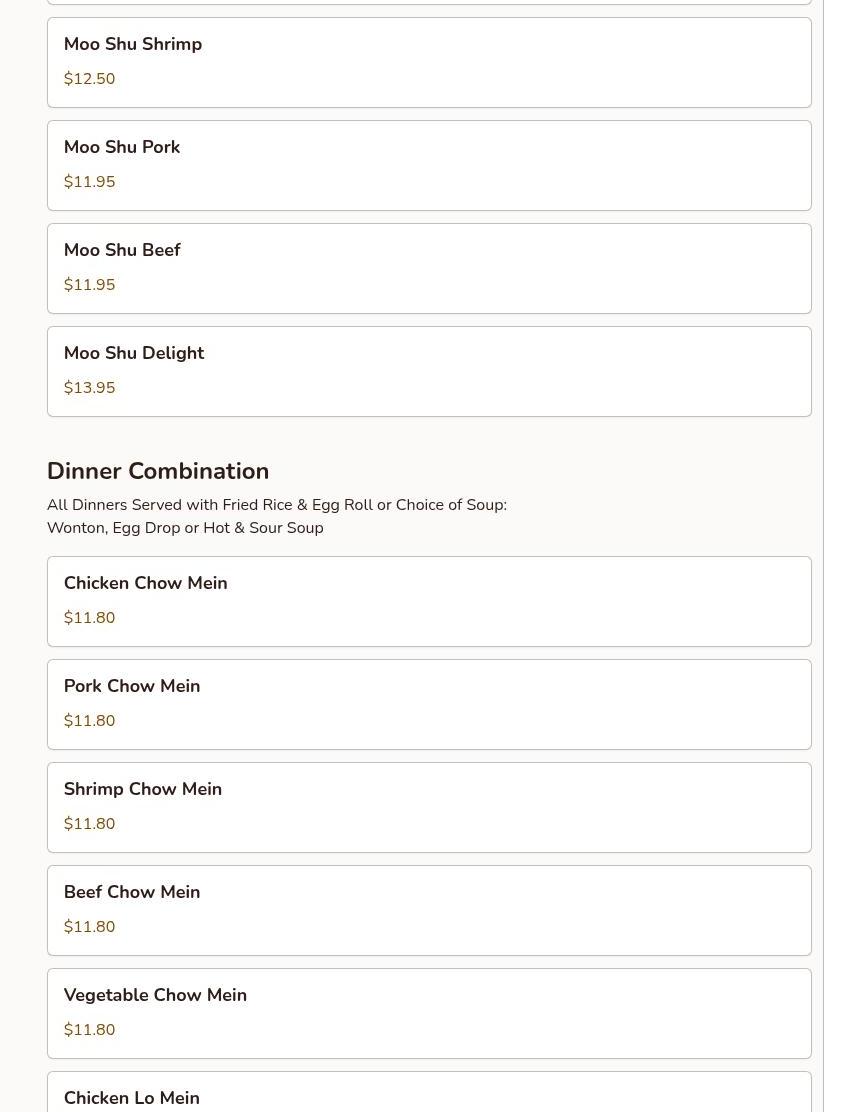Click the Shrimp Chow Mein title text
The image size is (844, 1112).
pyautogui.click(x=143, y=789)
